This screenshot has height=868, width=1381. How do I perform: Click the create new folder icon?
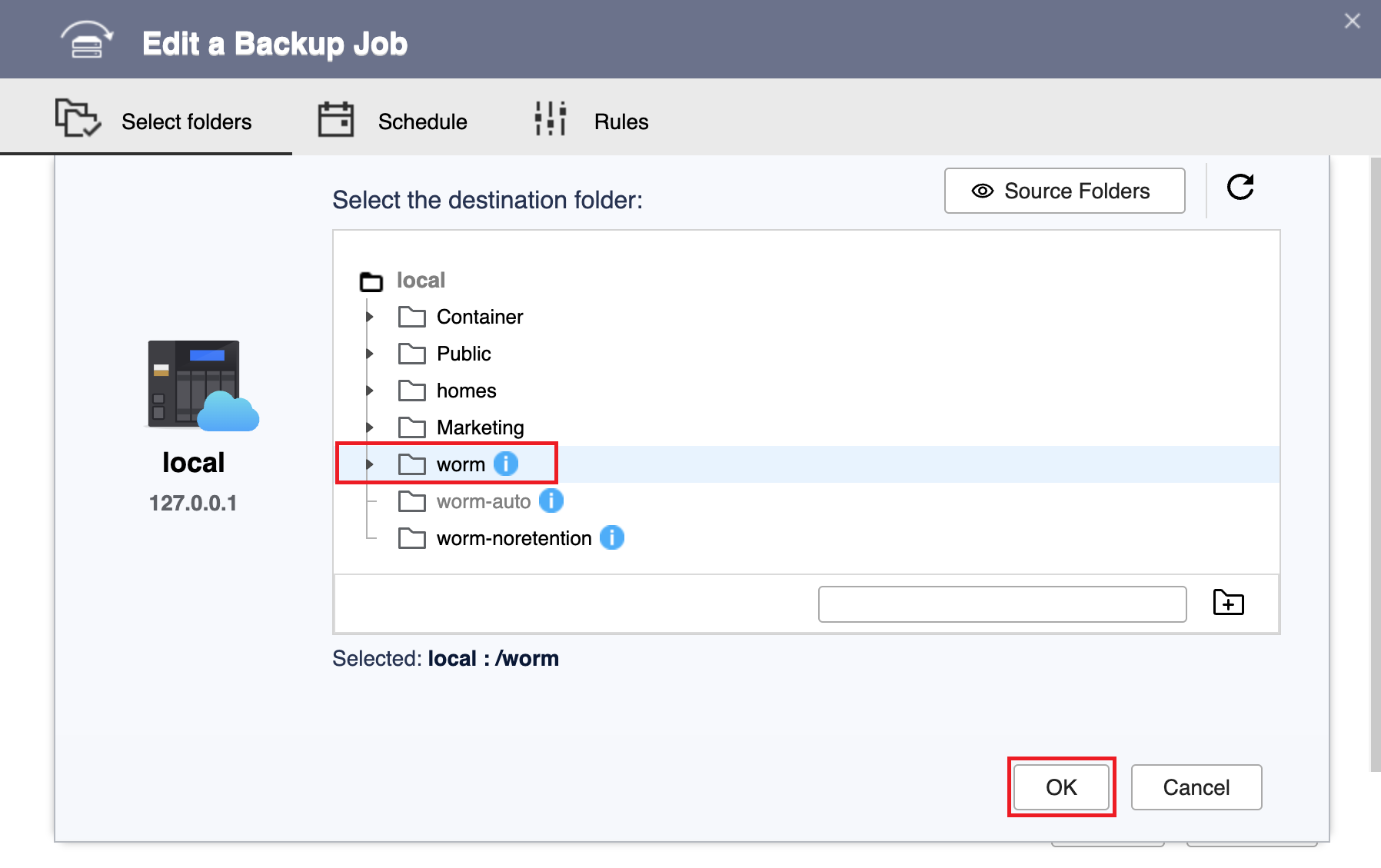coord(1228,603)
